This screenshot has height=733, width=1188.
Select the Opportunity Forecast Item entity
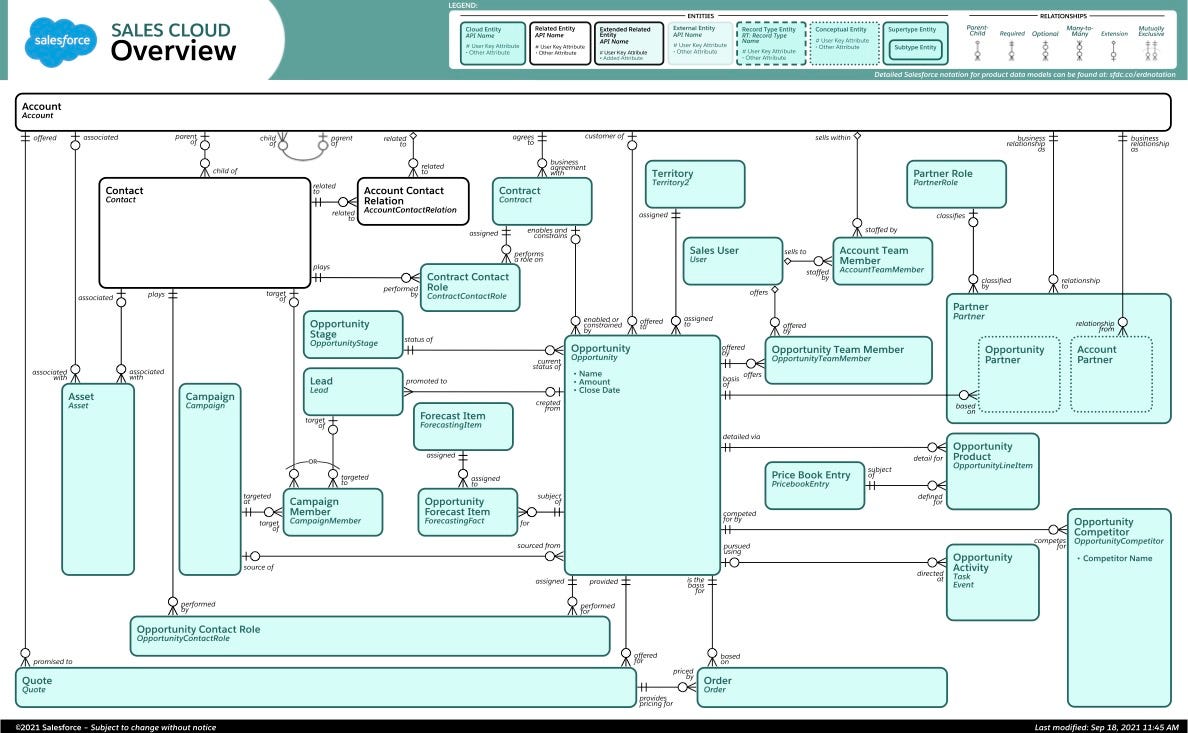[x=467, y=512]
